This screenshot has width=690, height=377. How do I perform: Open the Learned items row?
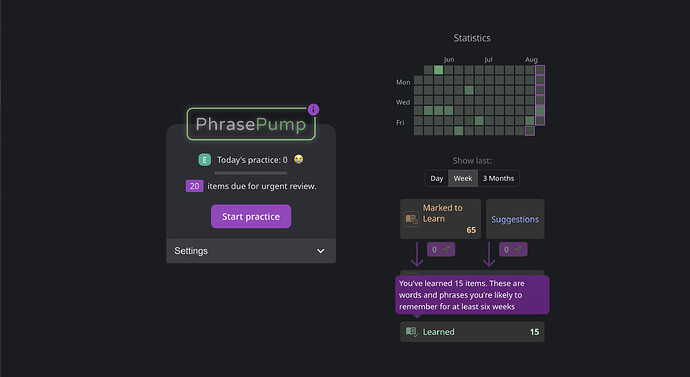coord(472,332)
